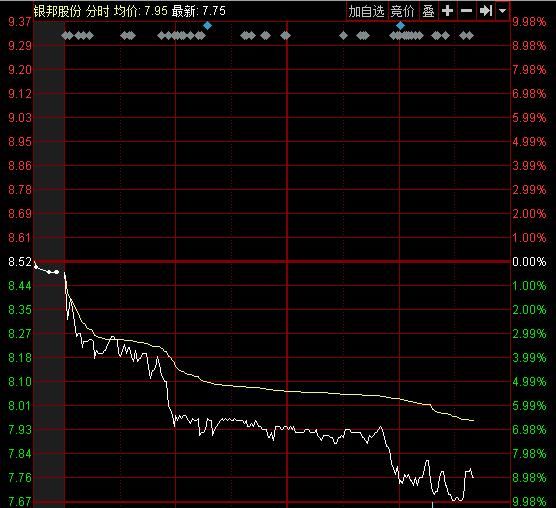Click the 均价 7.95 average price label
556x508 pixels.
click(141, 11)
